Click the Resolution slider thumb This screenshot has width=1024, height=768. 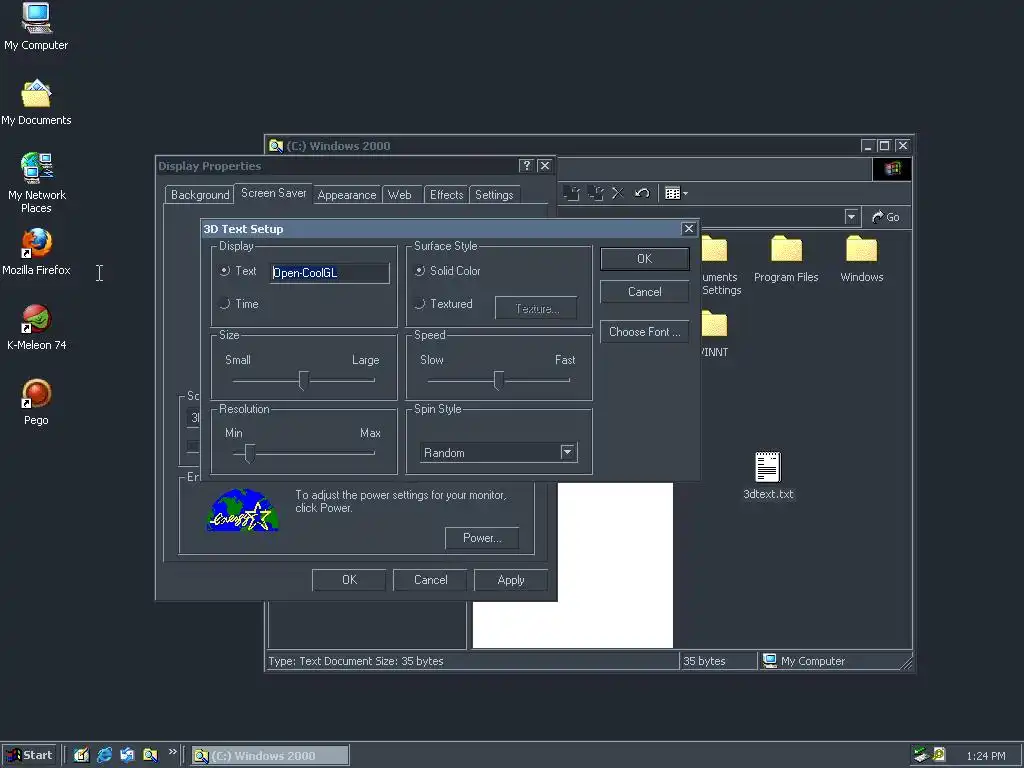(249, 453)
